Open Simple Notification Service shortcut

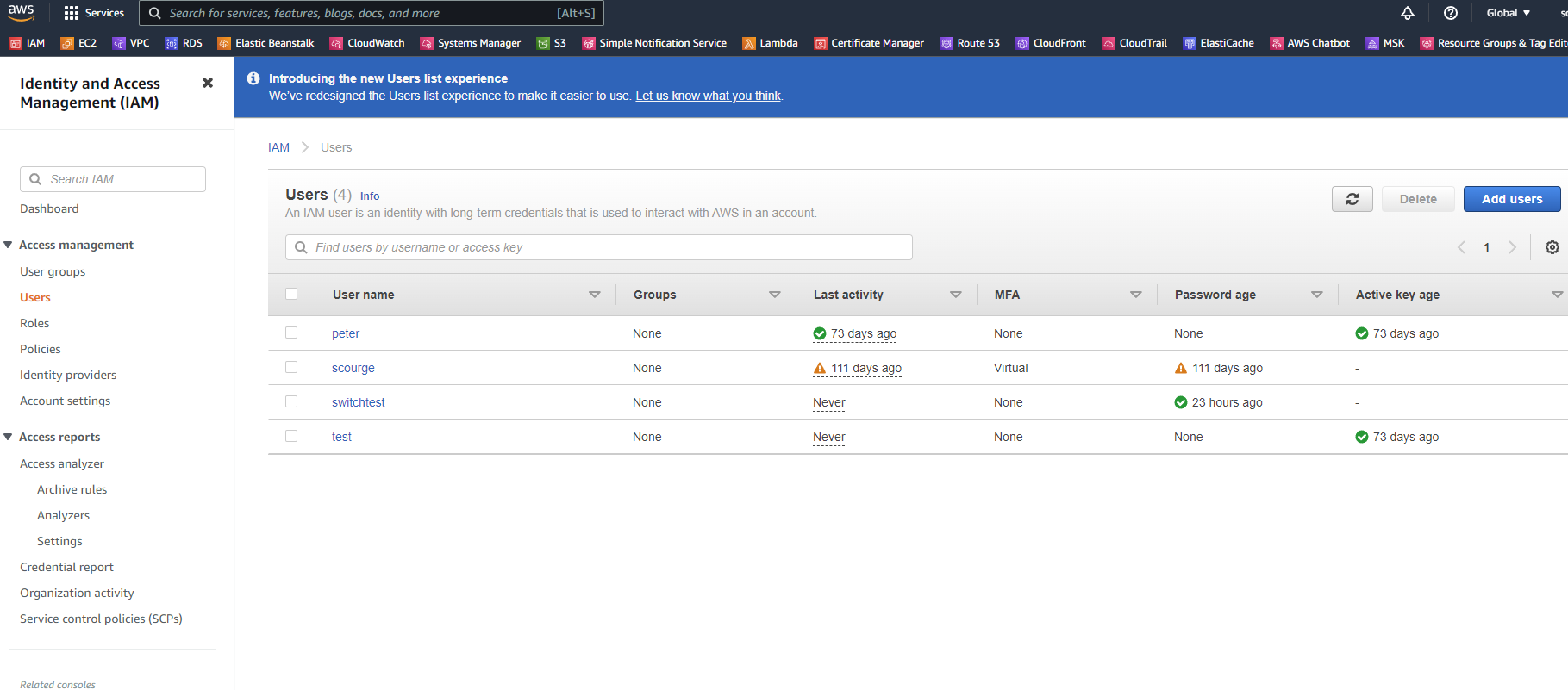[654, 43]
